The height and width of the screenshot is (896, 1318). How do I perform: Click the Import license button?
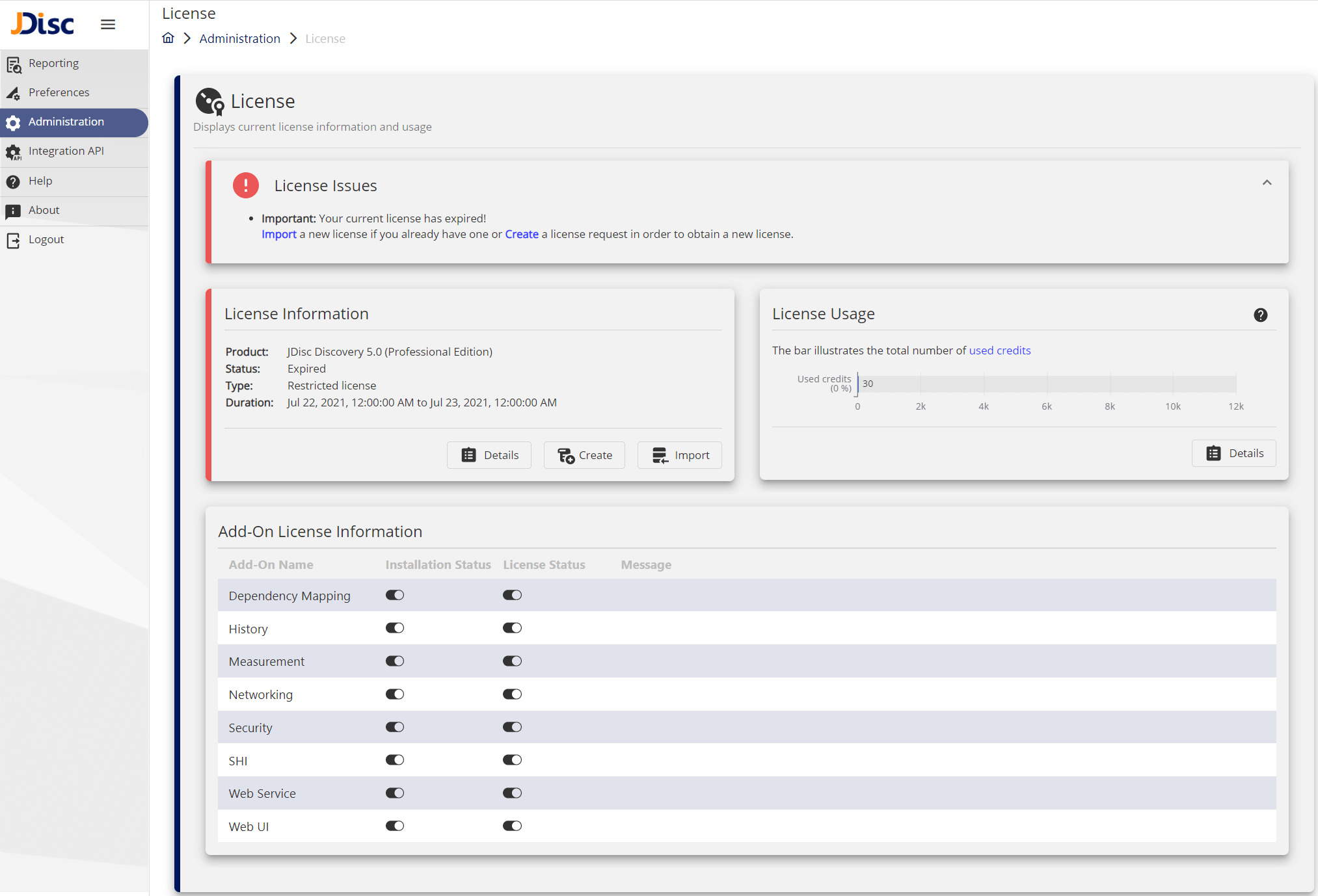[680, 455]
